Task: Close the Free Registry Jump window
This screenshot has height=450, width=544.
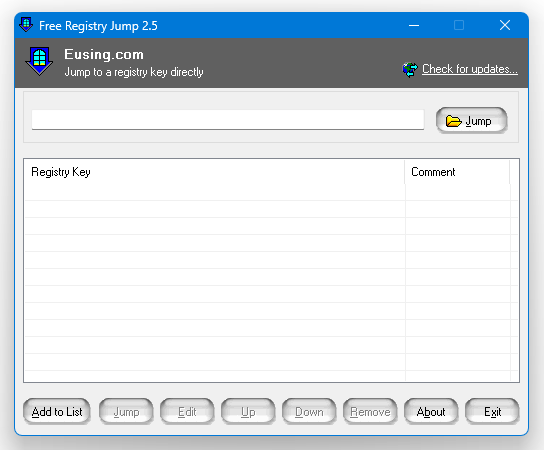Action: tap(505, 25)
